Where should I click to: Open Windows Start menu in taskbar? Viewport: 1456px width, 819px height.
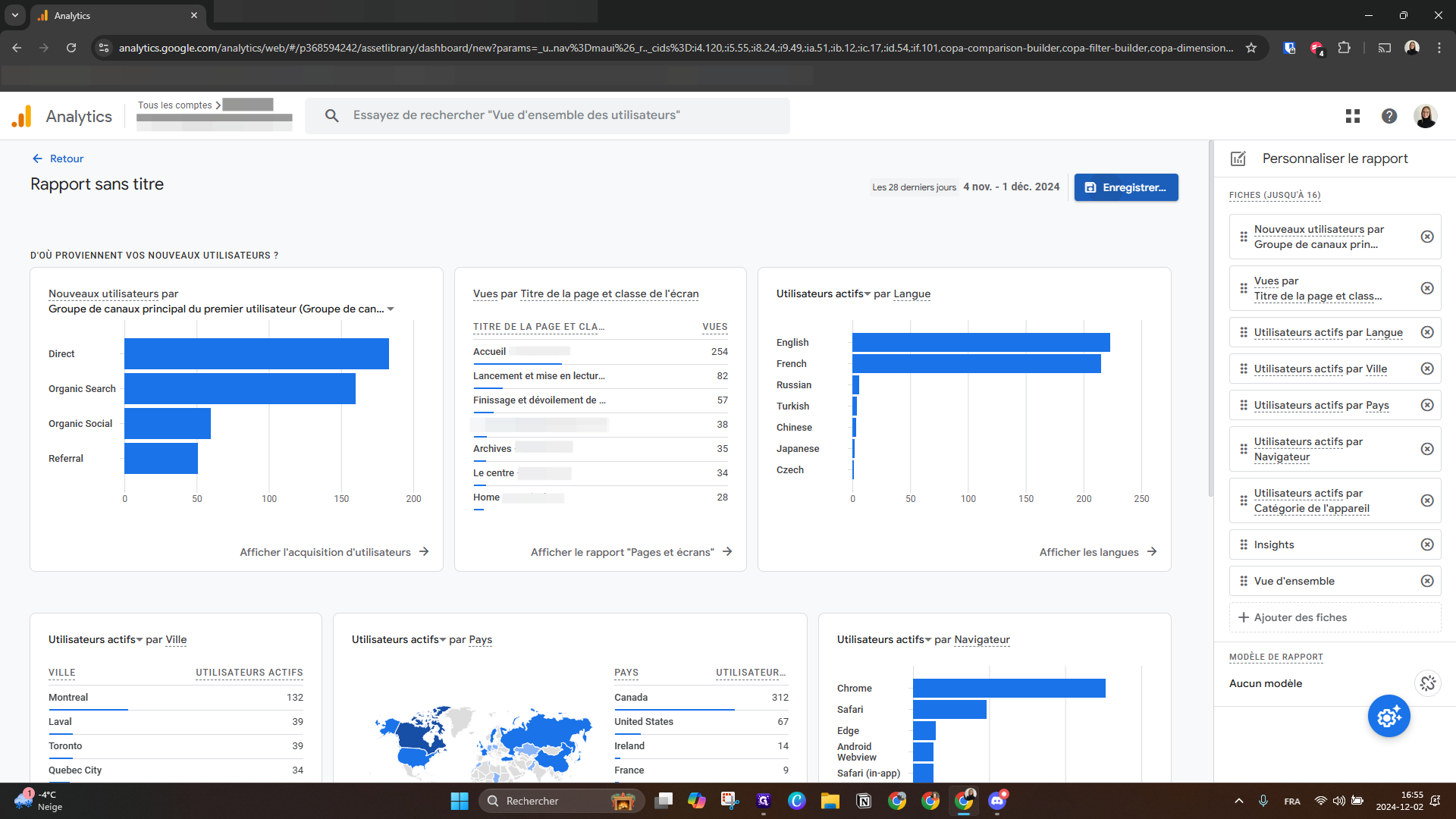click(x=460, y=801)
